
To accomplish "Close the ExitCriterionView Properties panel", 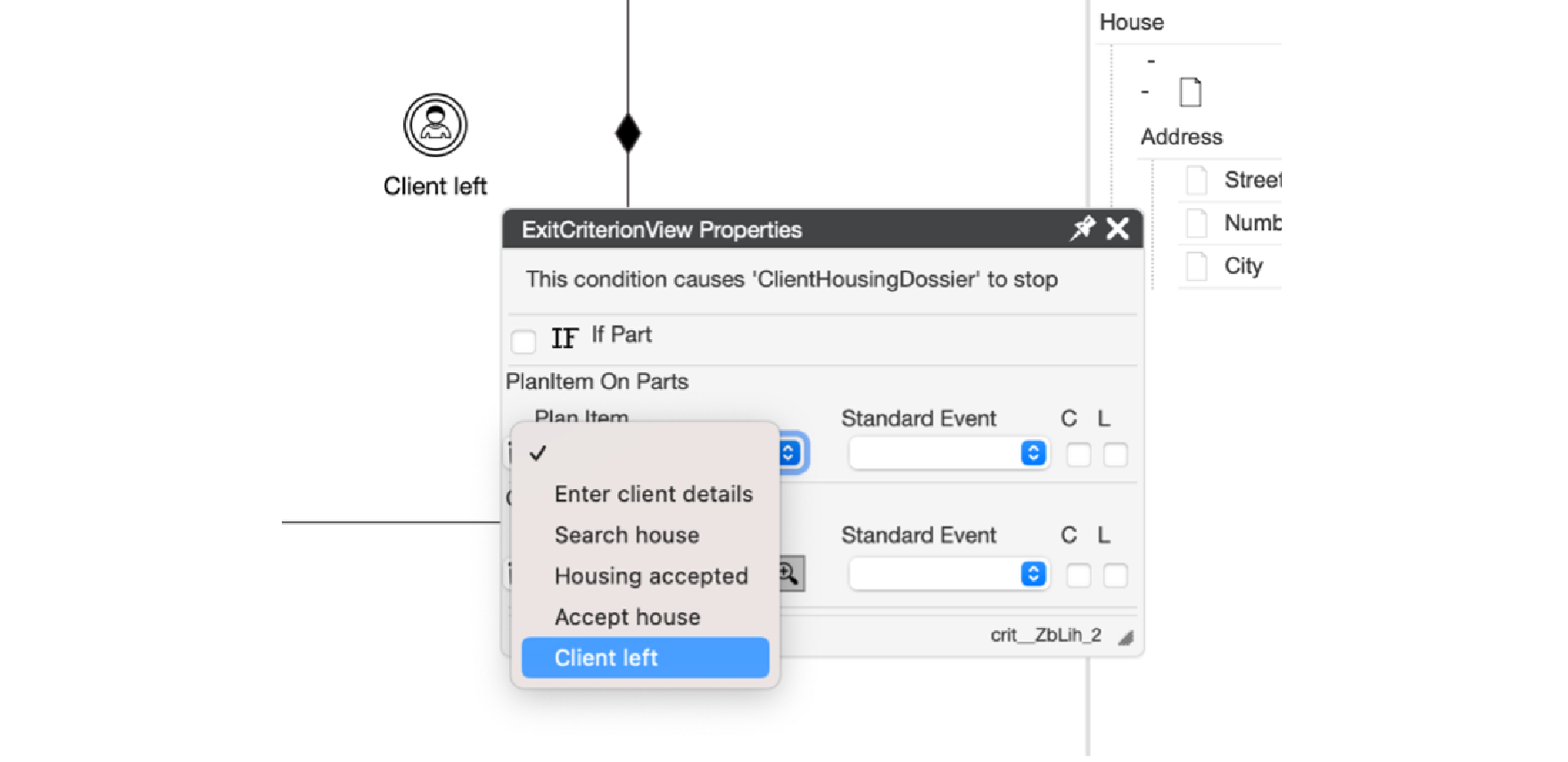I will pos(1118,229).
